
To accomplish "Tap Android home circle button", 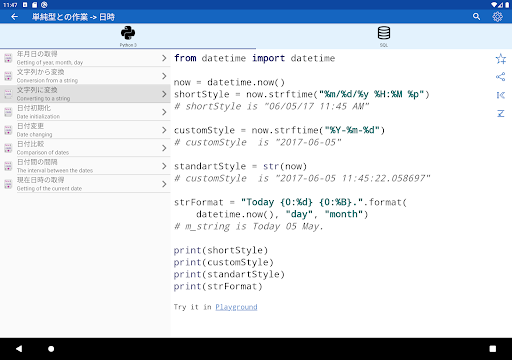I will (x=51, y=349).
